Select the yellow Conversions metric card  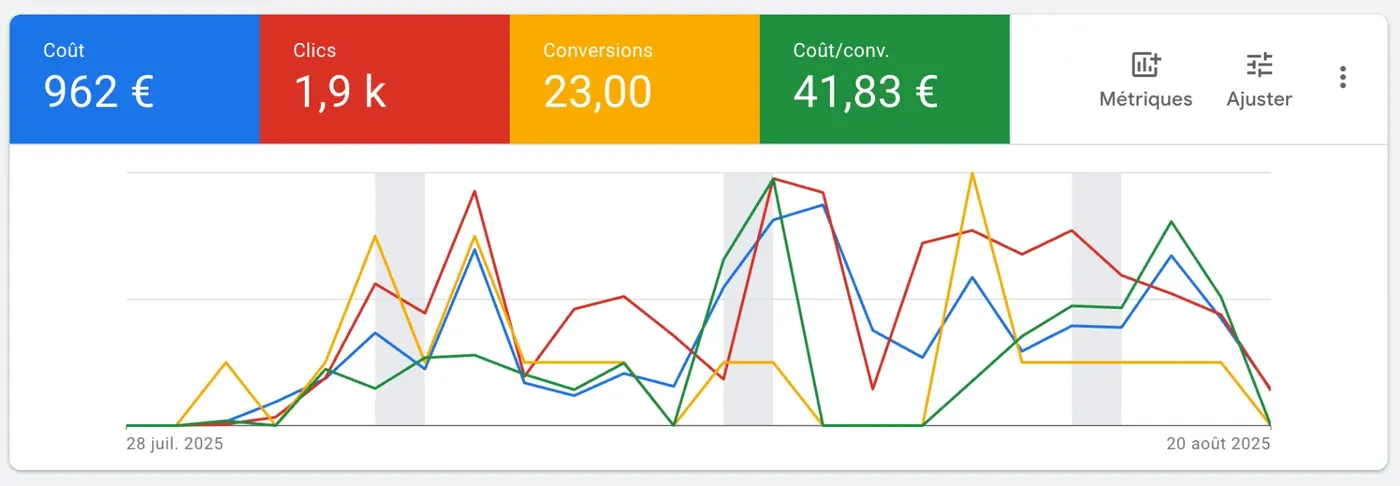click(x=635, y=79)
